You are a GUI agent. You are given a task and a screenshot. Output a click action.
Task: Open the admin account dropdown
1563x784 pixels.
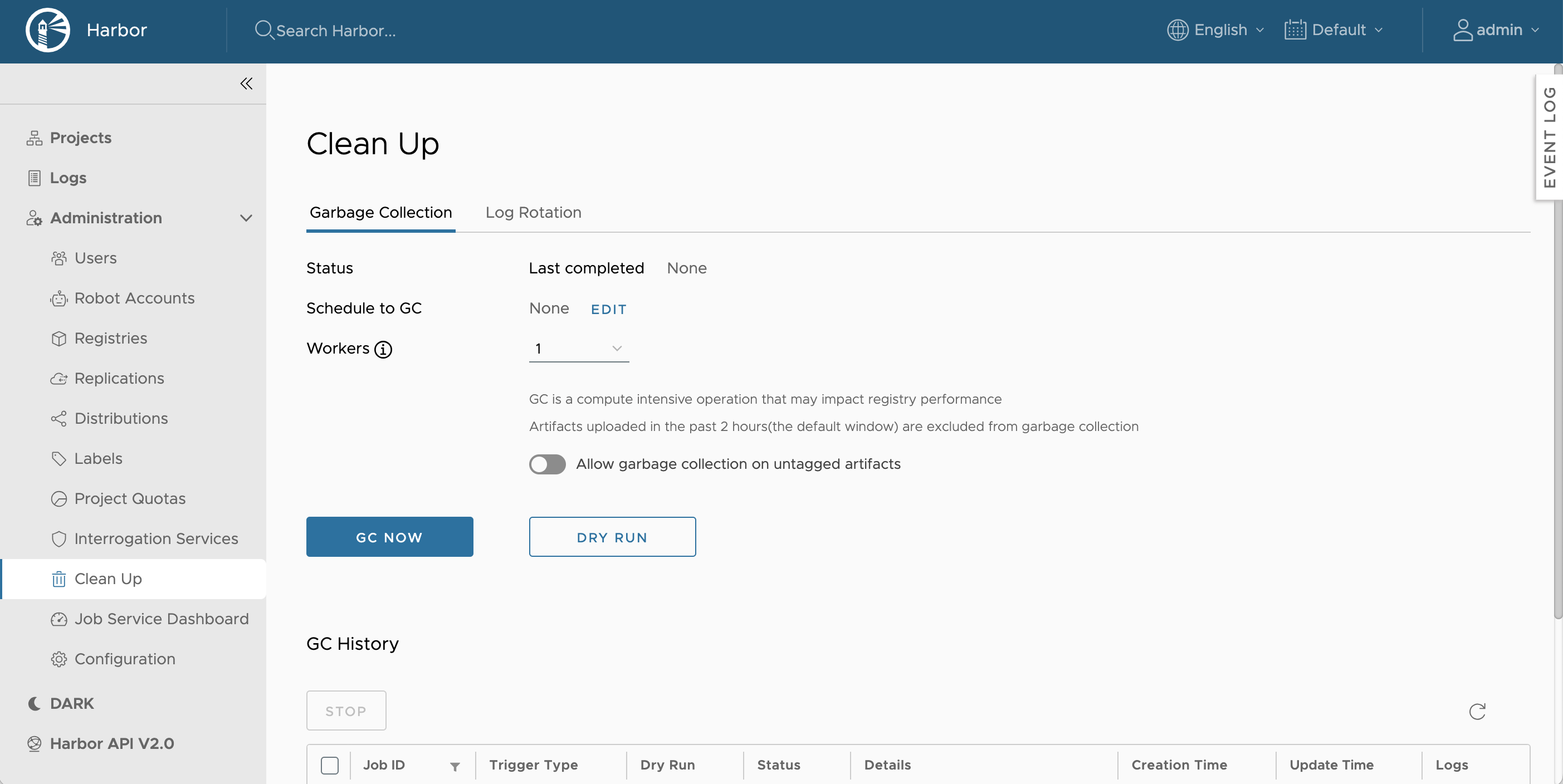point(1496,30)
